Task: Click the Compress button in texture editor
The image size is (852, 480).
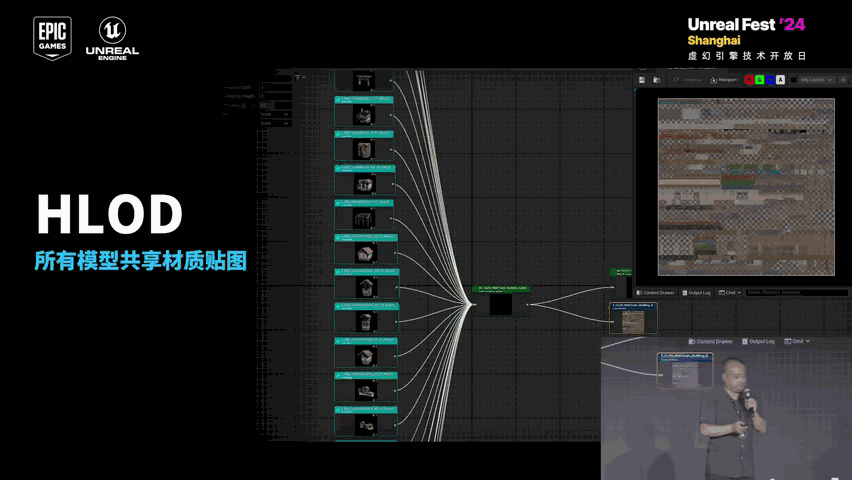Action: (687, 80)
